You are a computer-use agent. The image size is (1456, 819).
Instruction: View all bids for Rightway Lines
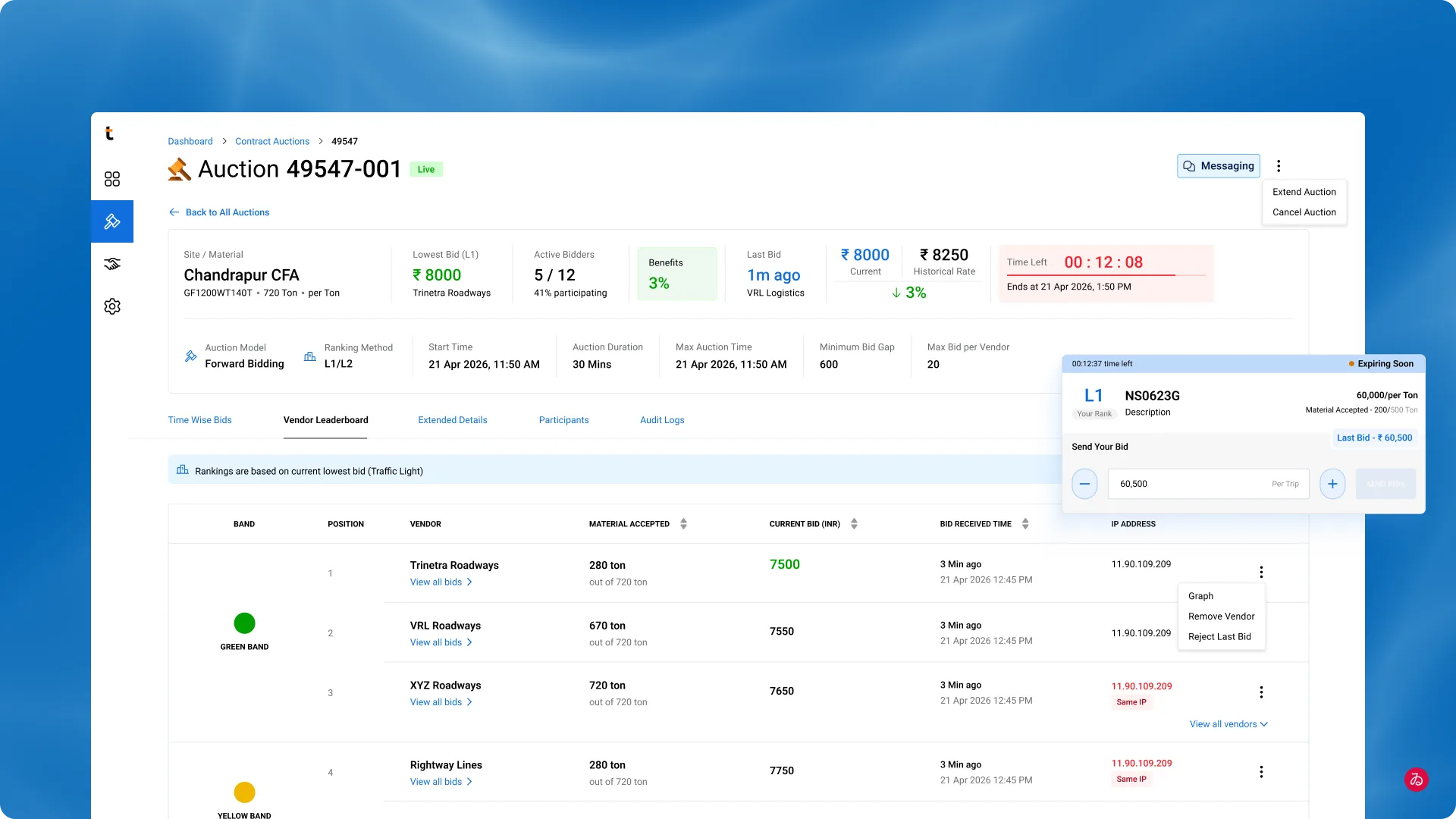441,782
